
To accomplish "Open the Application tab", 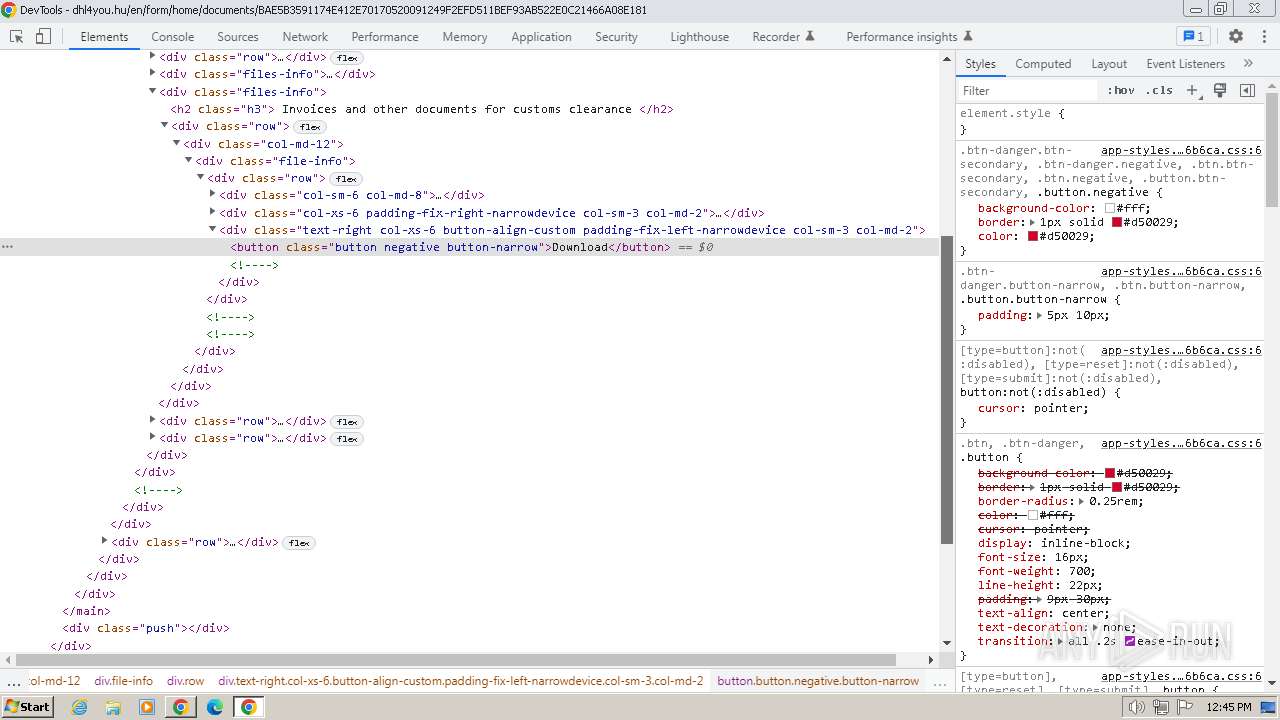I will point(541,36).
